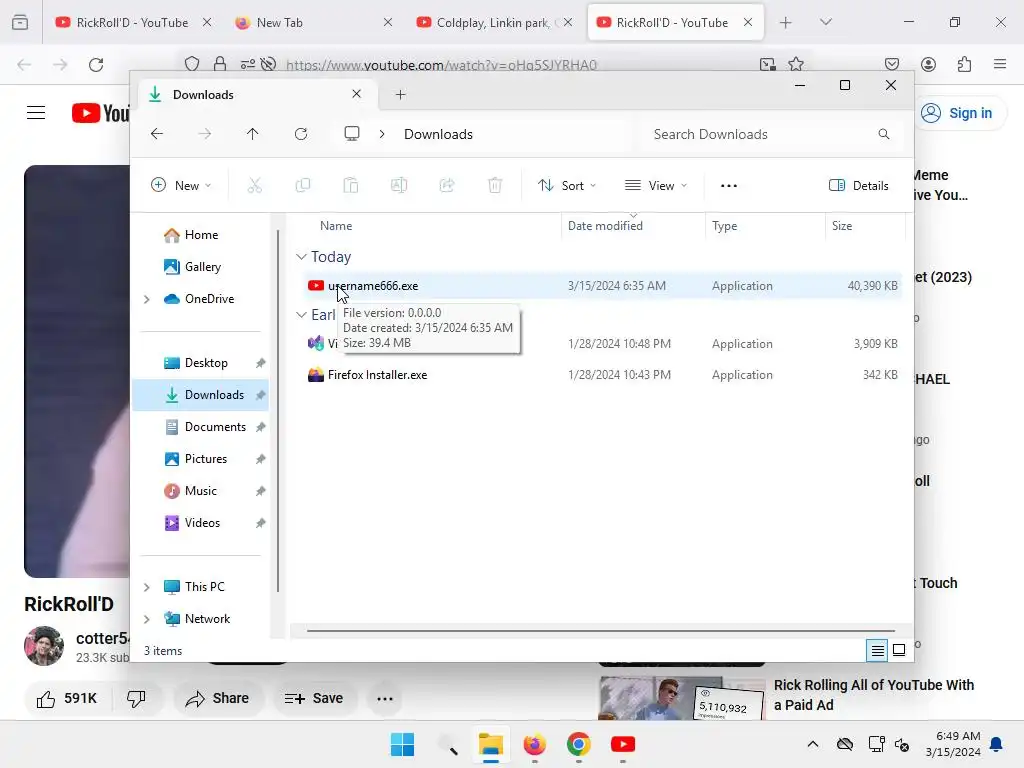
Task: Open the Sort dropdown
Action: [x=567, y=185]
